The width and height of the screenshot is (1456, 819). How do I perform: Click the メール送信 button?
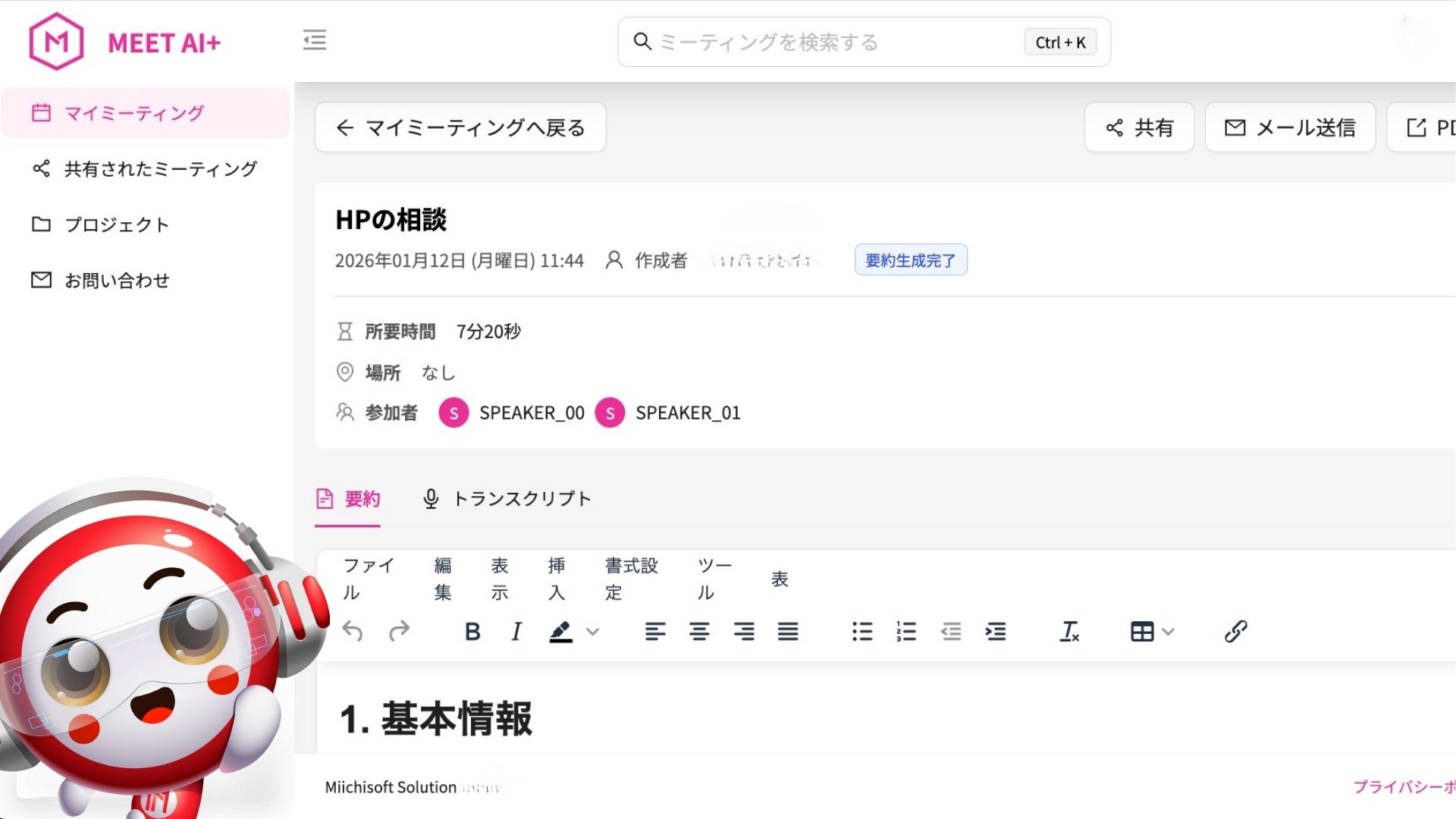1290,127
